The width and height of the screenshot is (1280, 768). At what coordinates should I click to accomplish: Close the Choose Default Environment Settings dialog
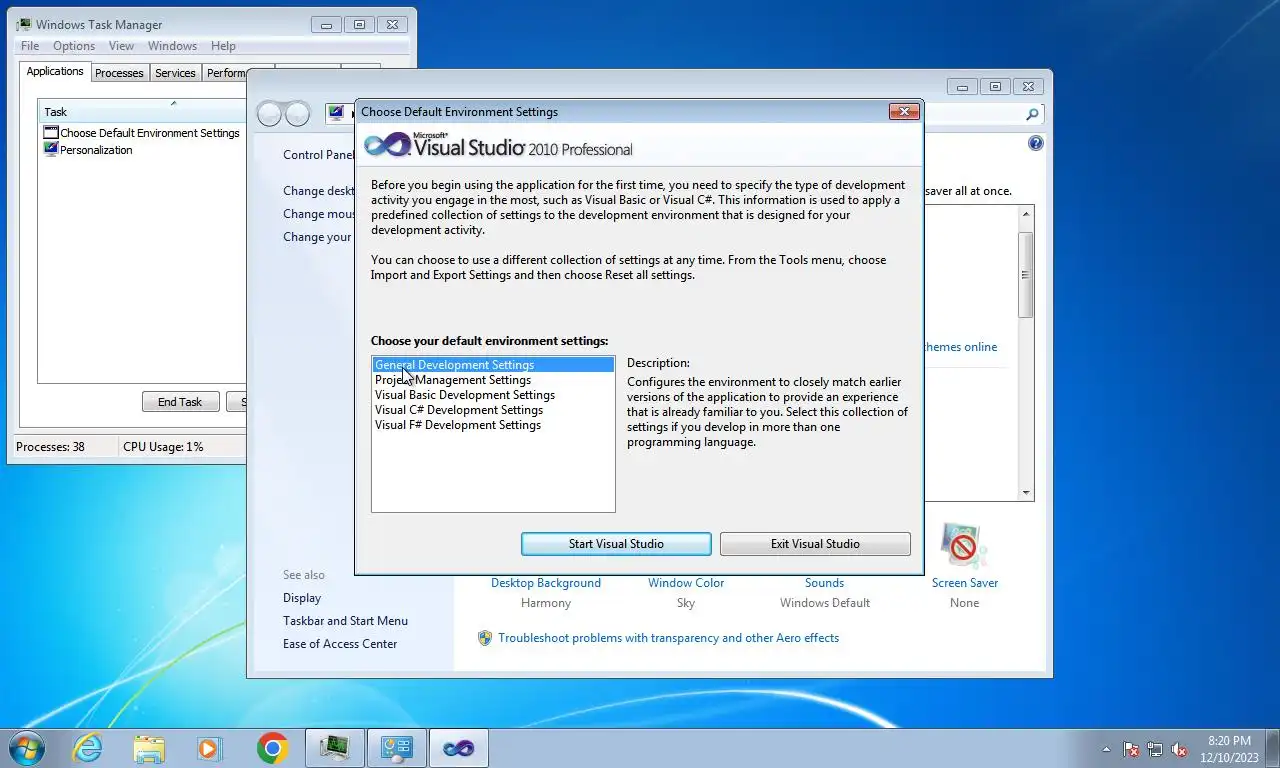pos(904,112)
